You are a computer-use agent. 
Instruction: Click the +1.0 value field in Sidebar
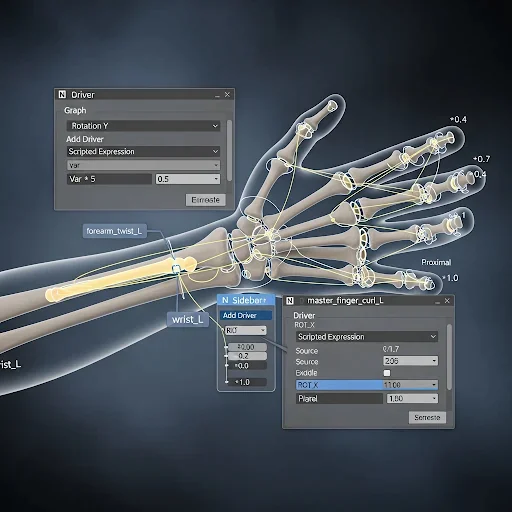coord(247,382)
